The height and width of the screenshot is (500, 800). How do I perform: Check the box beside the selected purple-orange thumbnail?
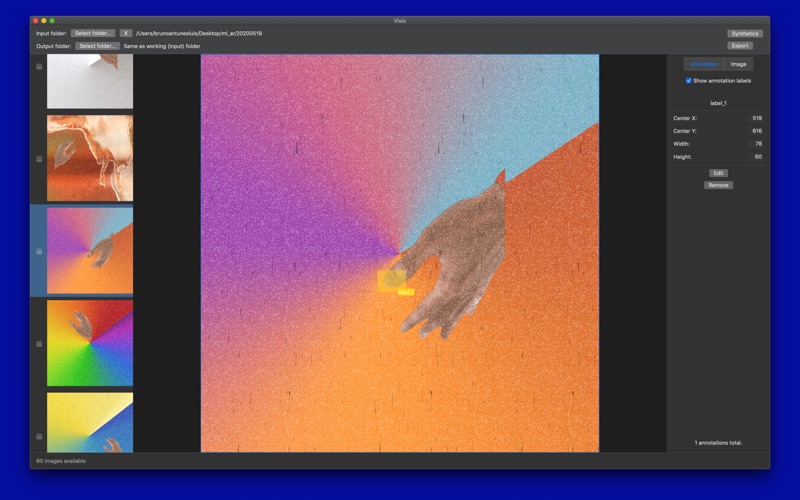(x=39, y=252)
